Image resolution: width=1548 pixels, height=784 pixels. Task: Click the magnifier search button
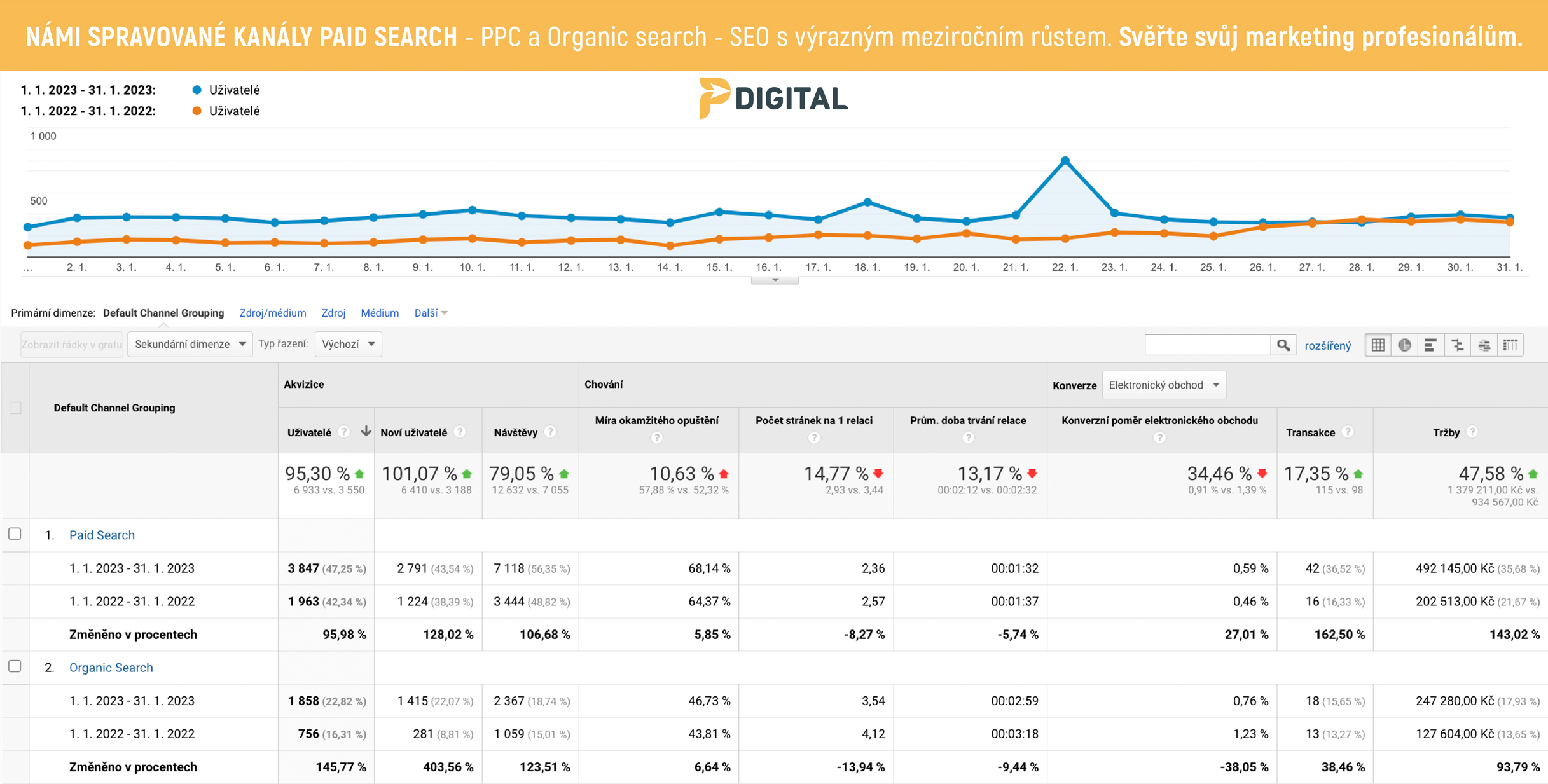(x=1283, y=345)
